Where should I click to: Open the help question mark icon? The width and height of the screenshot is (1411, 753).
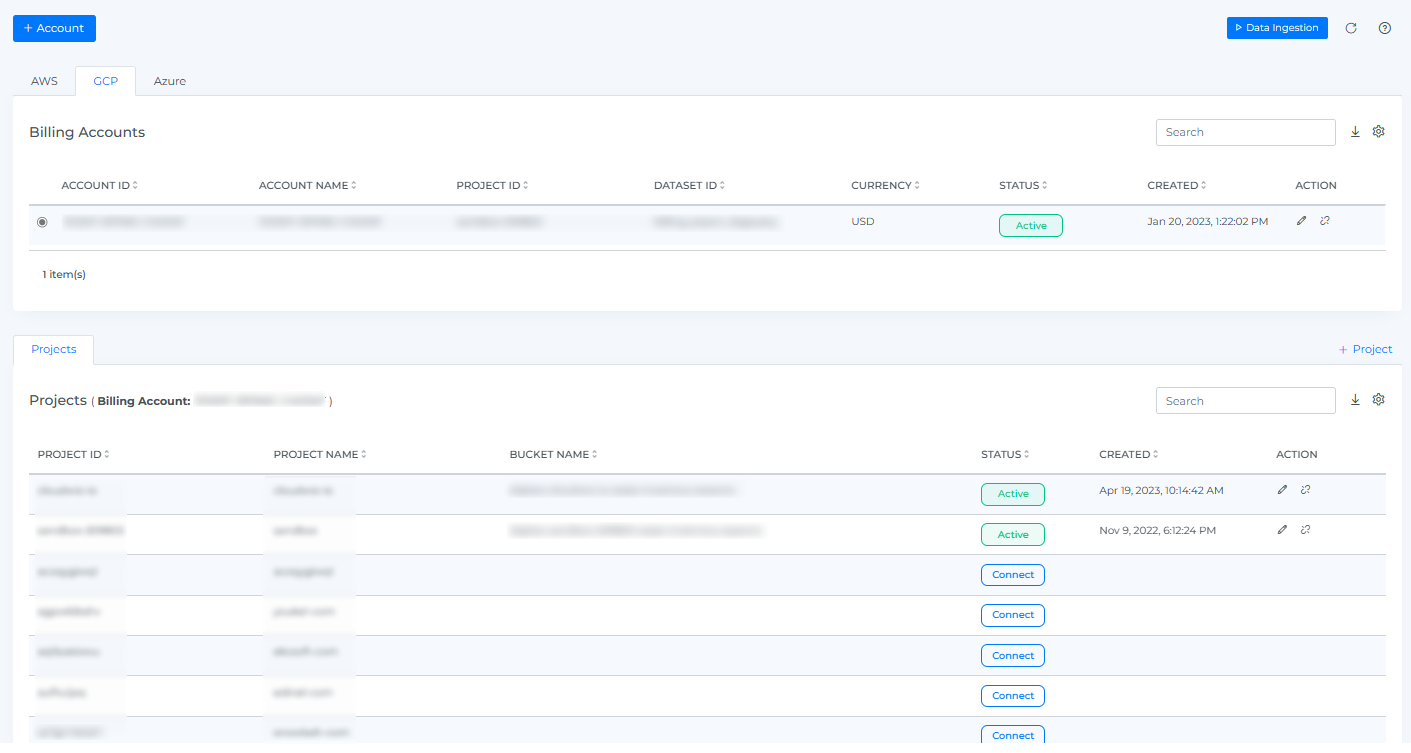click(x=1385, y=28)
